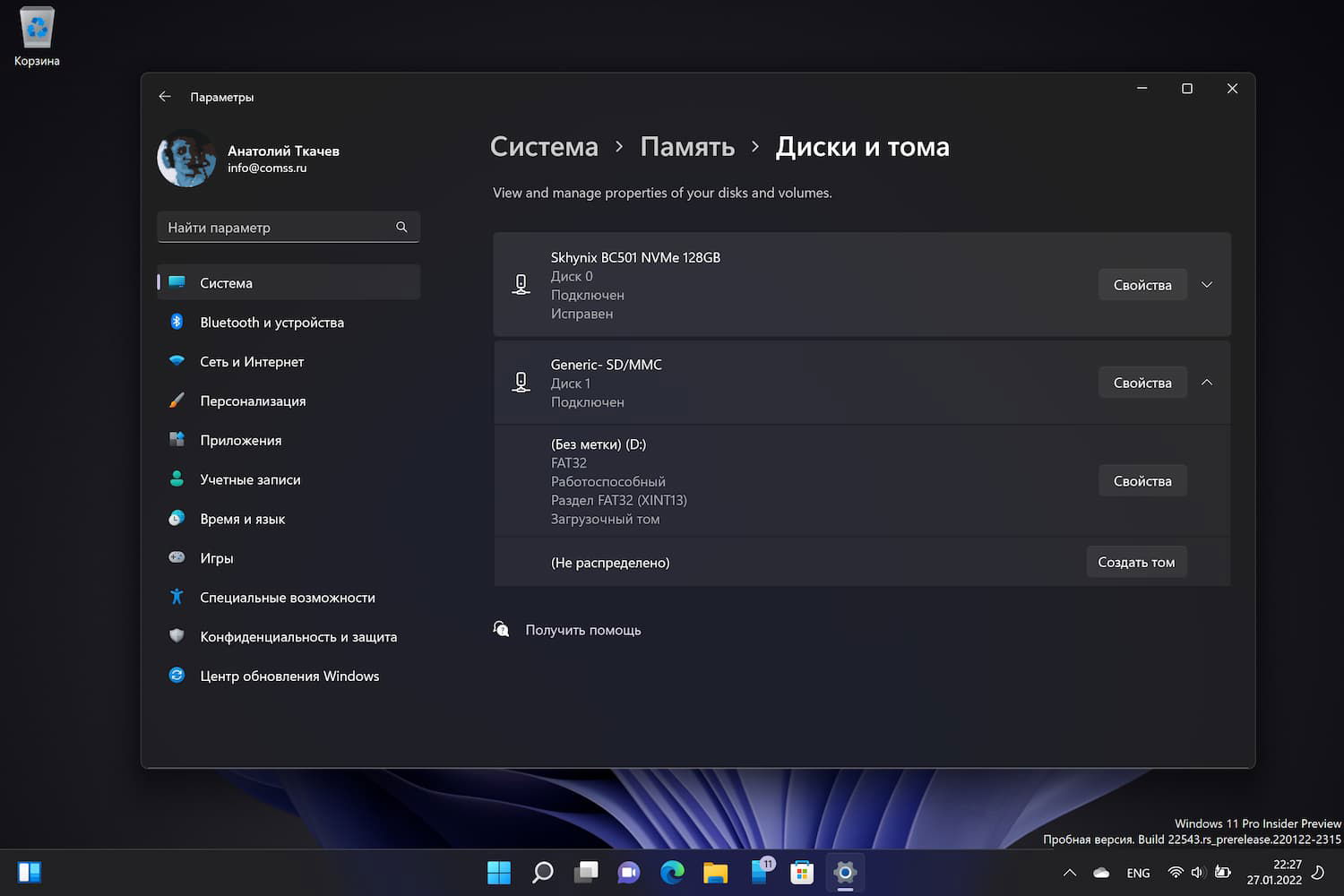Open Приложения category
Screen dimensions: 1344x896
(x=289, y=440)
